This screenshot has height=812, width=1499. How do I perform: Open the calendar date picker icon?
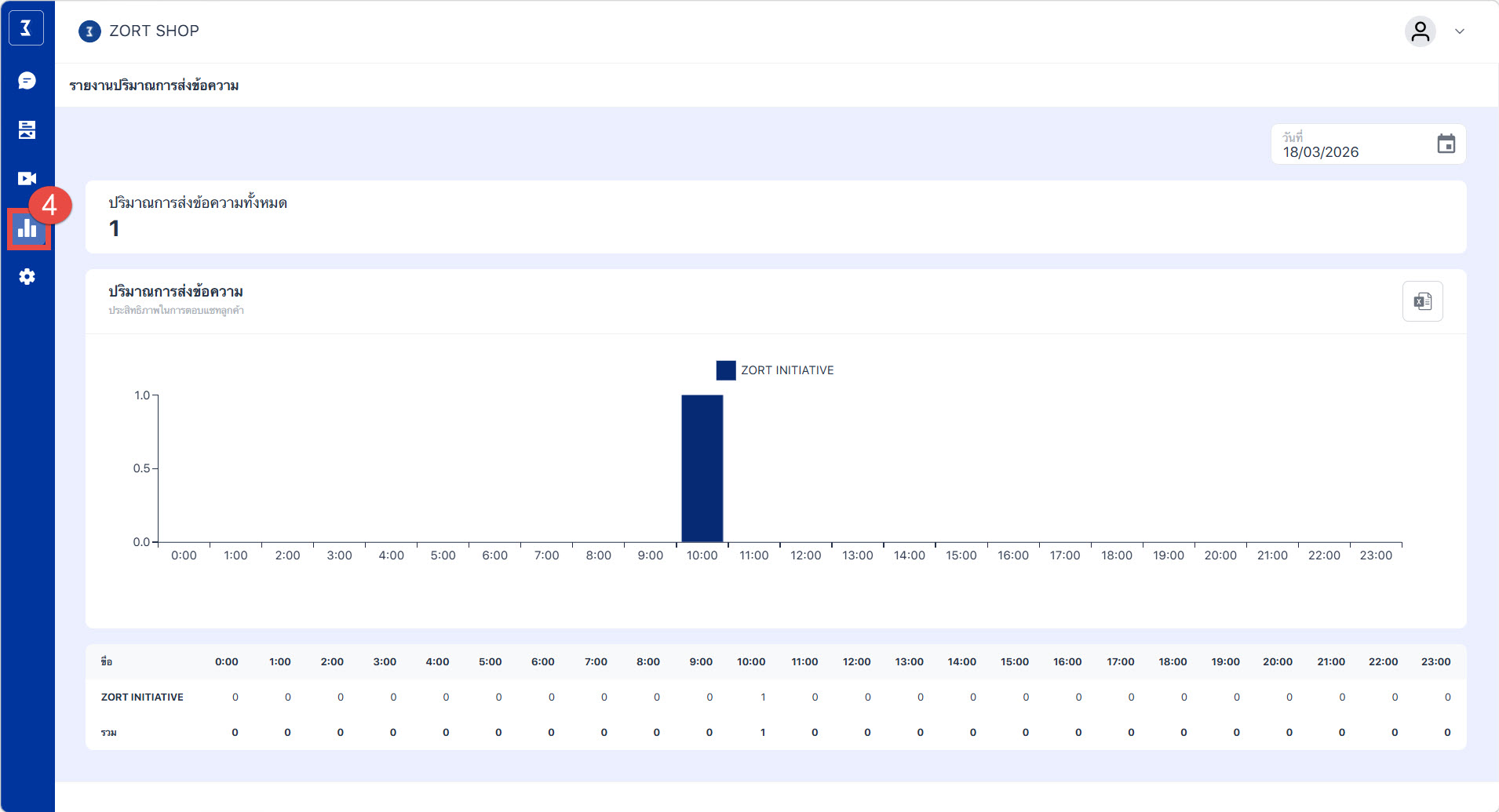click(1446, 144)
